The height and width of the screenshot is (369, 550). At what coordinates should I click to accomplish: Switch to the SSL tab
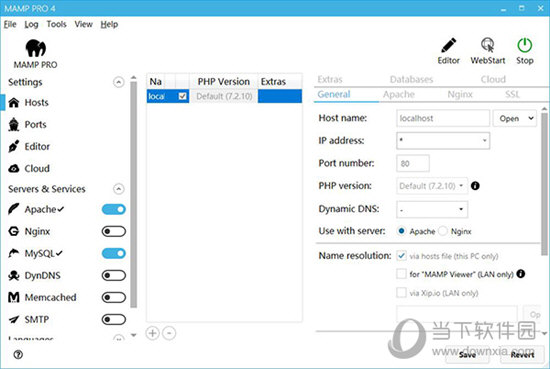coord(512,94)
